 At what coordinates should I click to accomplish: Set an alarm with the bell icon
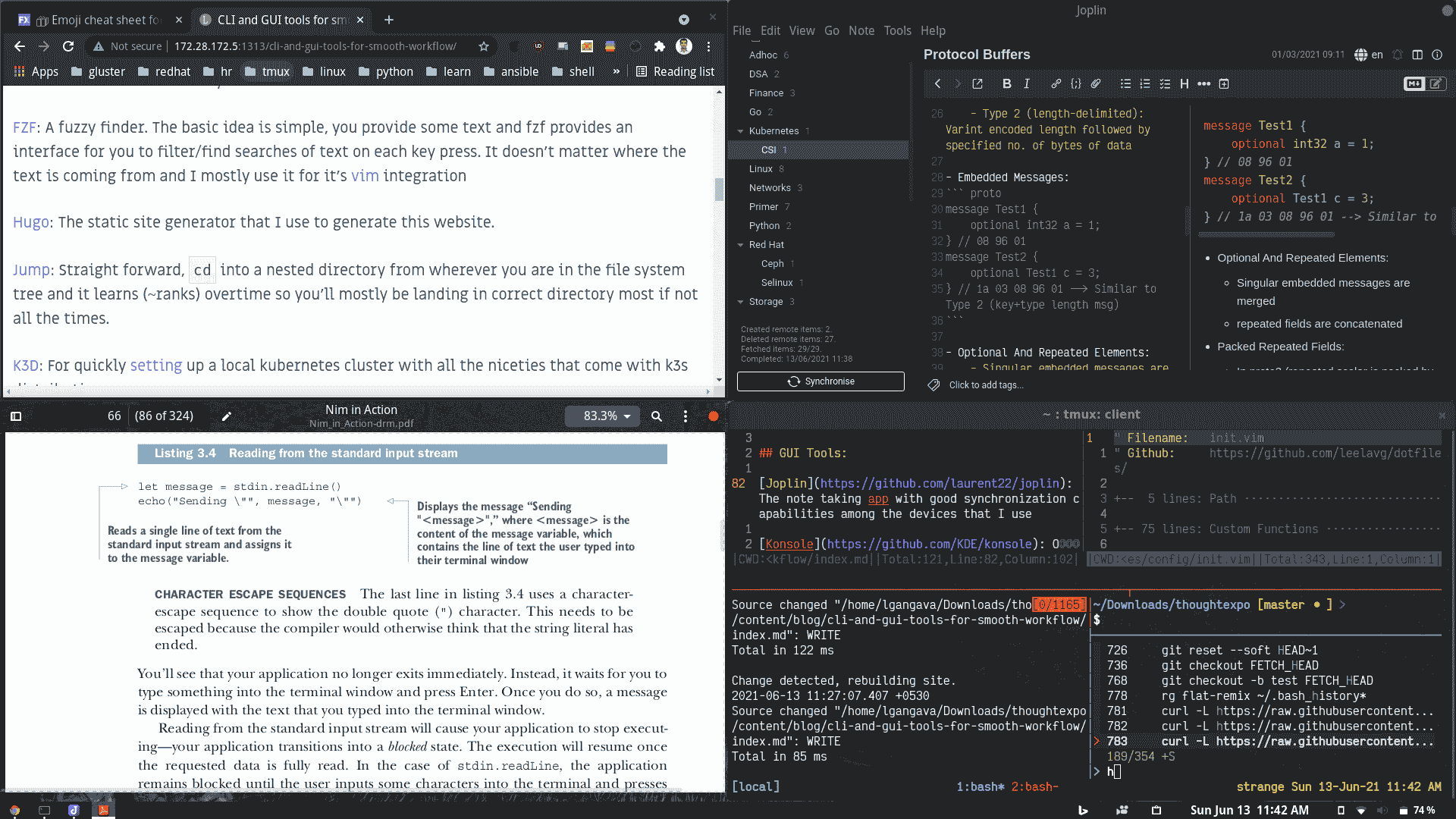point(1398,55)
